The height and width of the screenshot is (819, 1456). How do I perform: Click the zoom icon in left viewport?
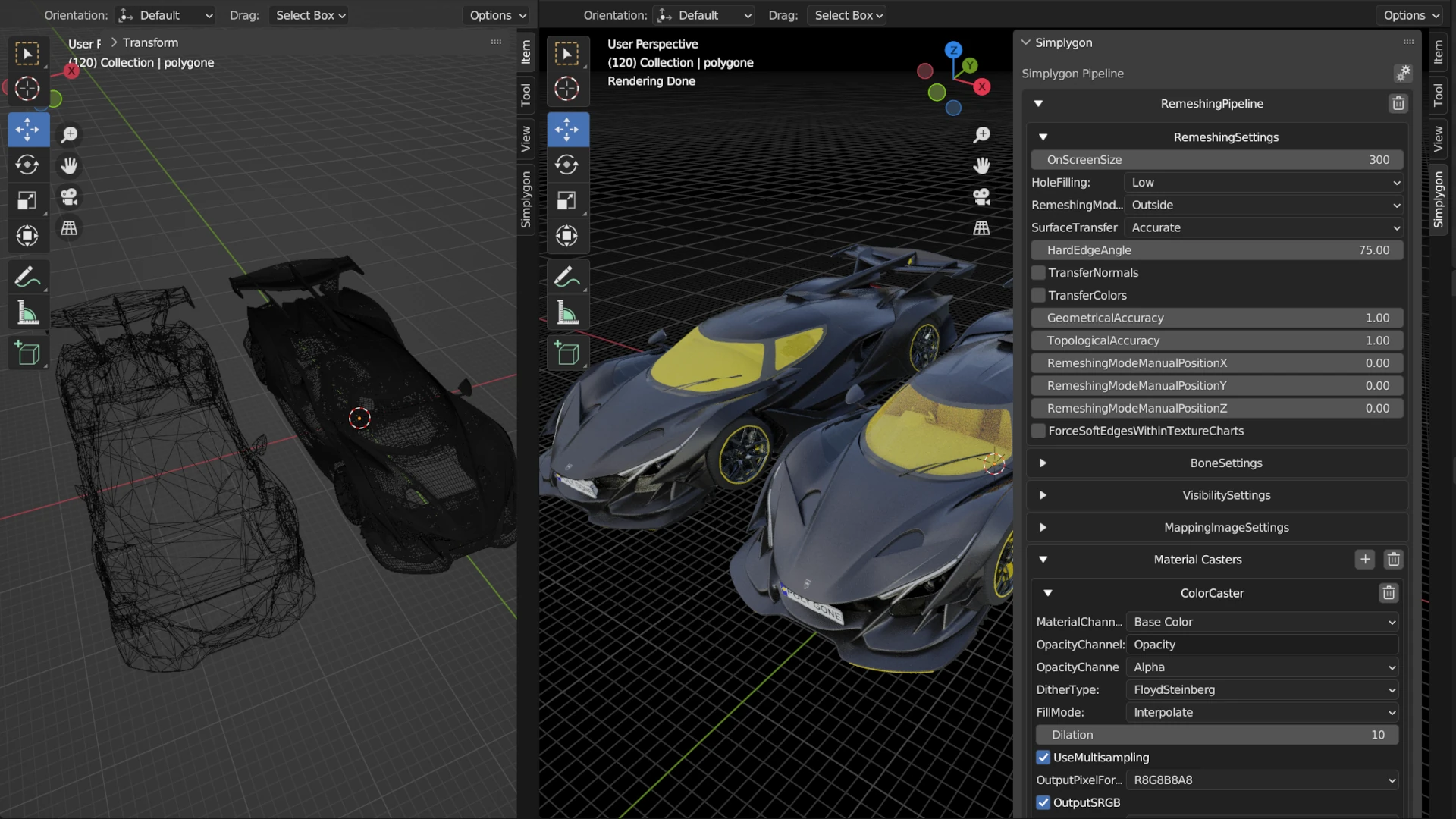[69, 135]
